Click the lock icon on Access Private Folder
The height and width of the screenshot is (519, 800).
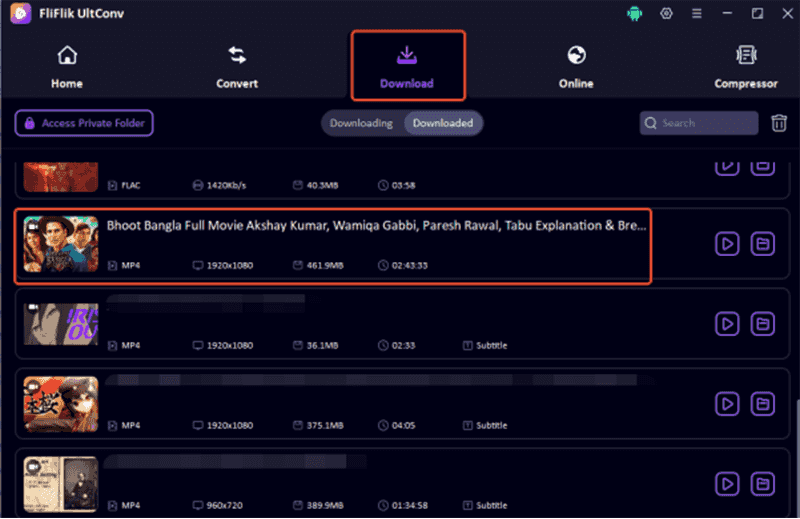30,123
